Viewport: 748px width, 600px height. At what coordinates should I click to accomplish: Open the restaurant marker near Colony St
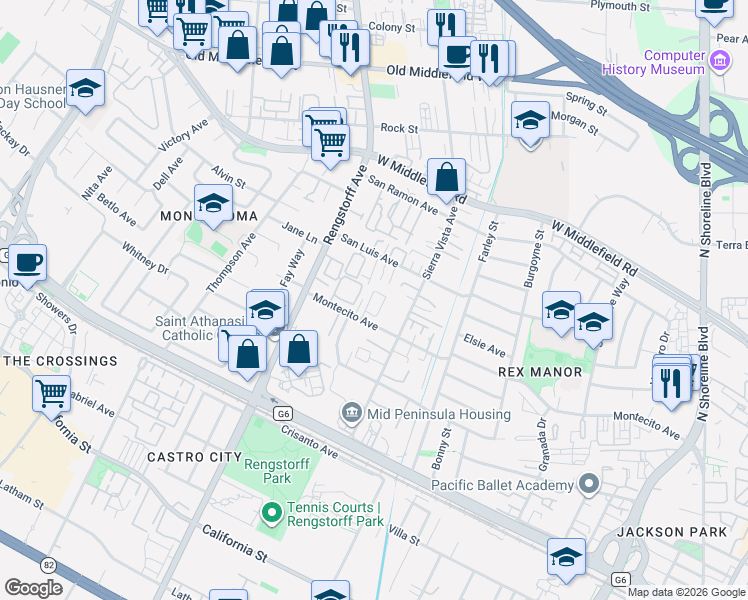(x=447, y=27)
